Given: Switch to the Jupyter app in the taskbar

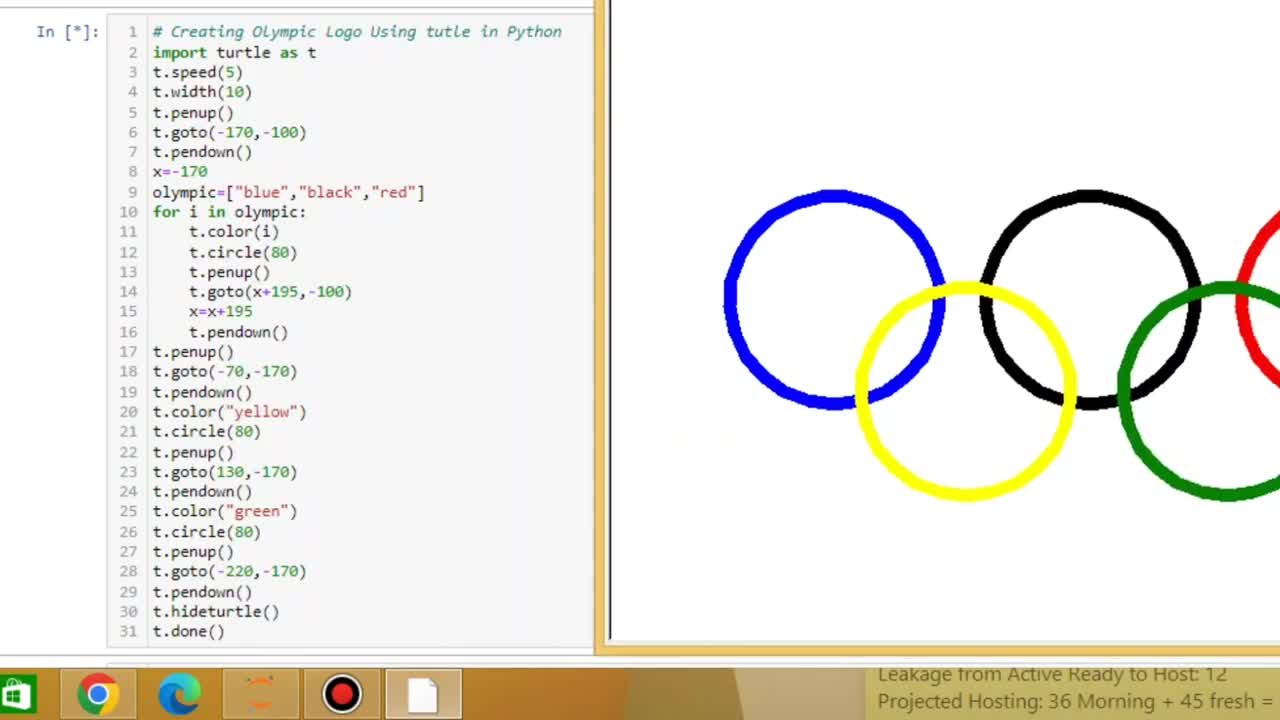Looking at the screenshot, I should pos(260,694).
